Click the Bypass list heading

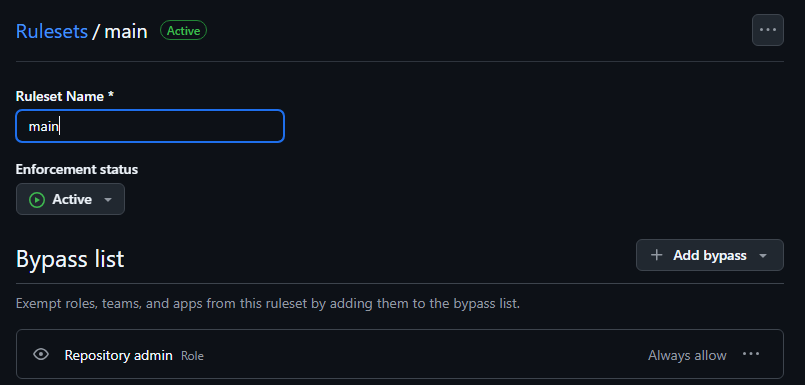point(70,259)
